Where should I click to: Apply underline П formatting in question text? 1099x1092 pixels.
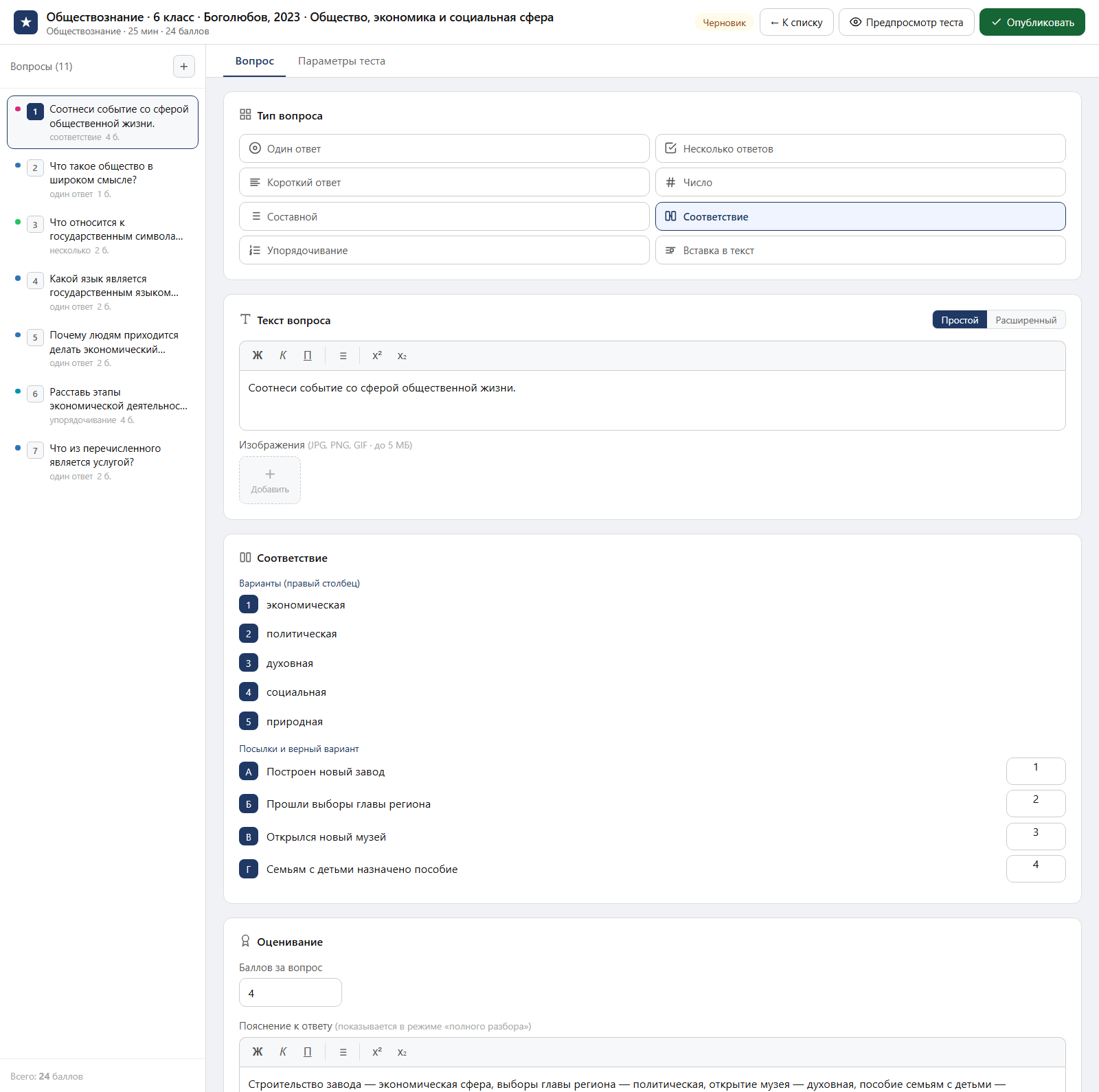pyautogui.click(x=308, y=356)
